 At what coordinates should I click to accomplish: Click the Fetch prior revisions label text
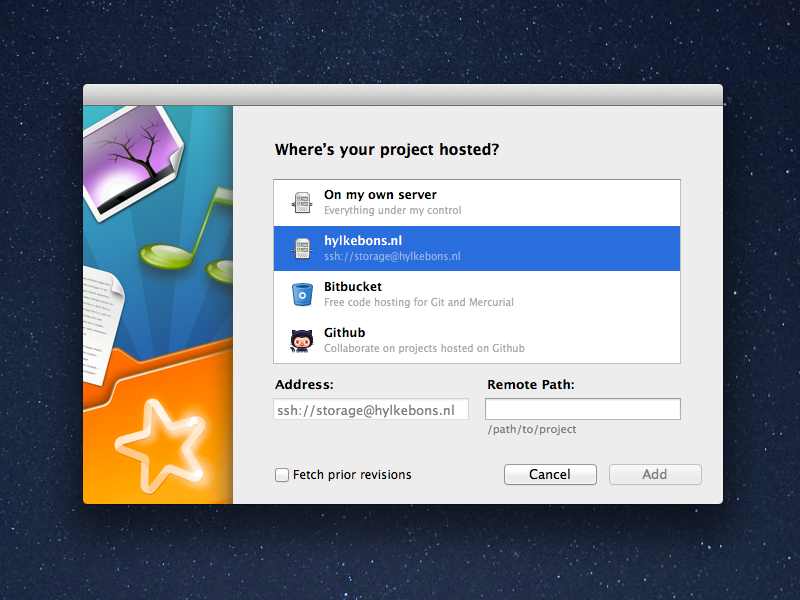(352, 475)
